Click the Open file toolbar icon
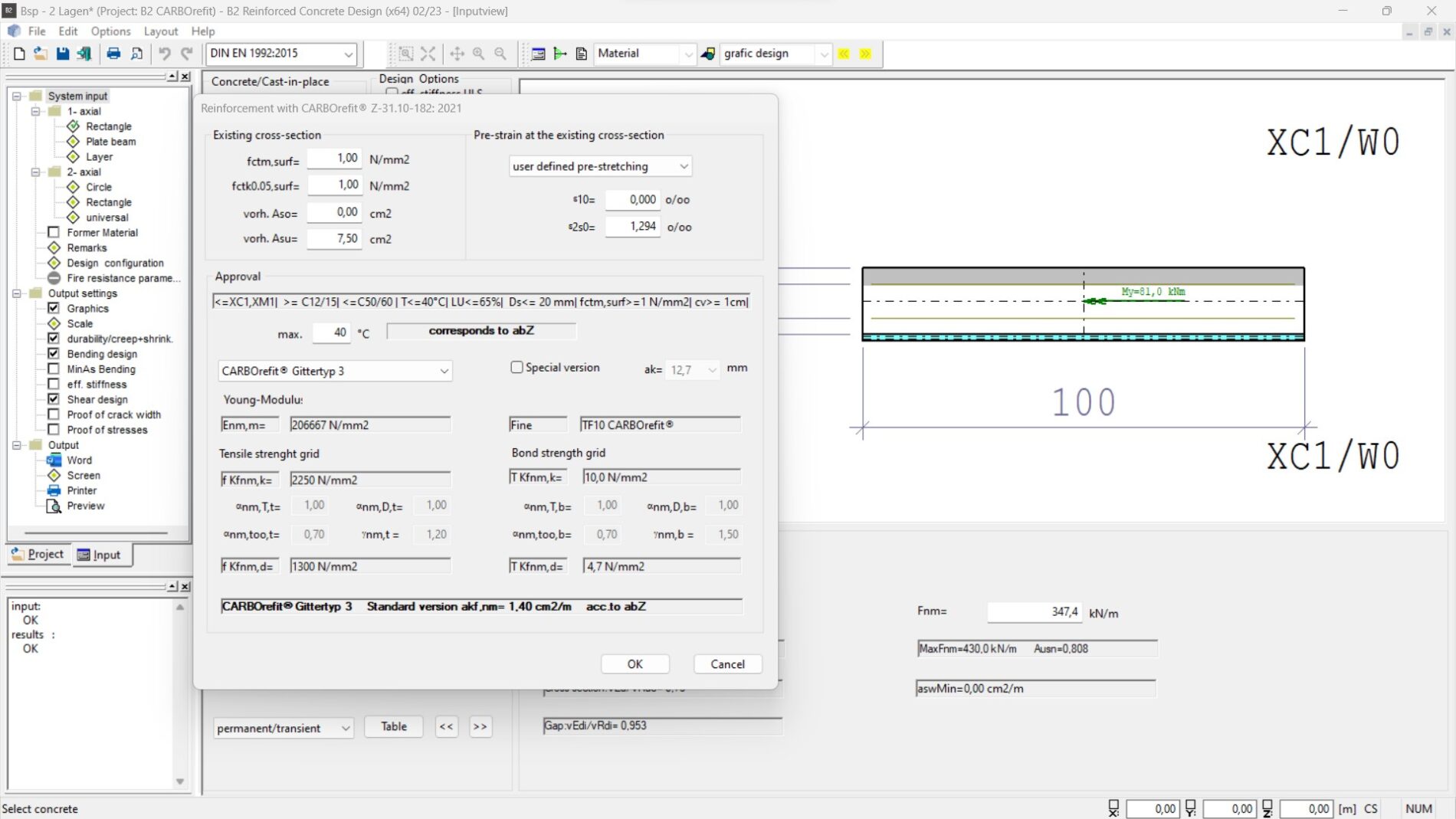 pyautogui.click(x=41, y=54)
